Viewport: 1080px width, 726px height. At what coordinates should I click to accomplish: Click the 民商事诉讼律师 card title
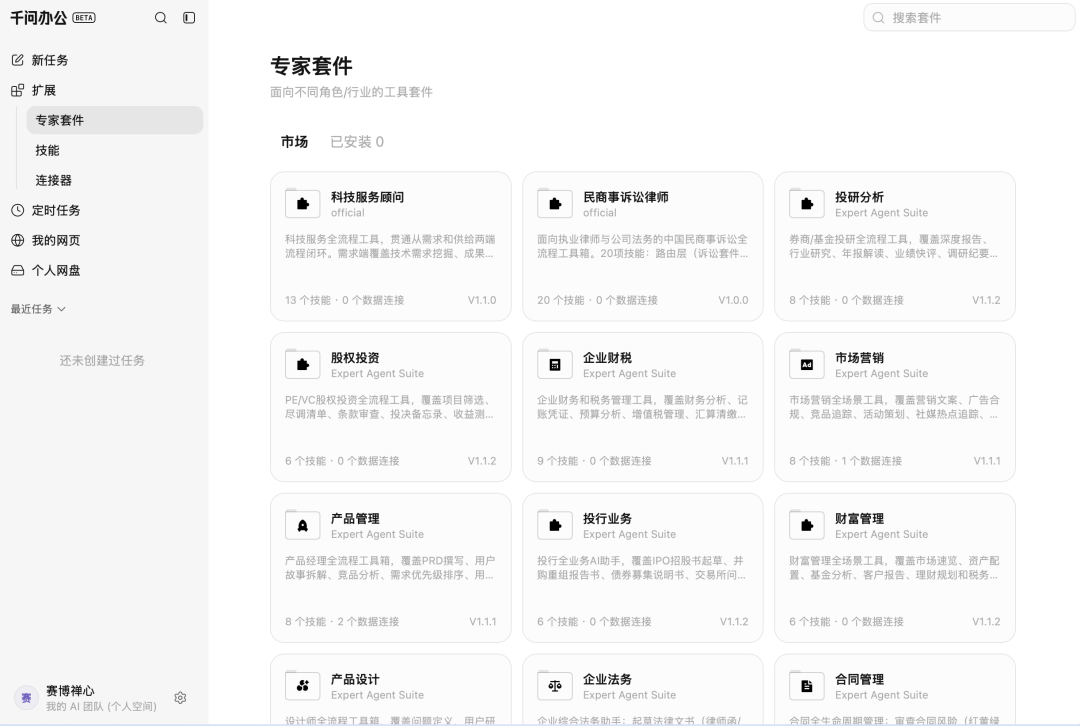[625, 197]
